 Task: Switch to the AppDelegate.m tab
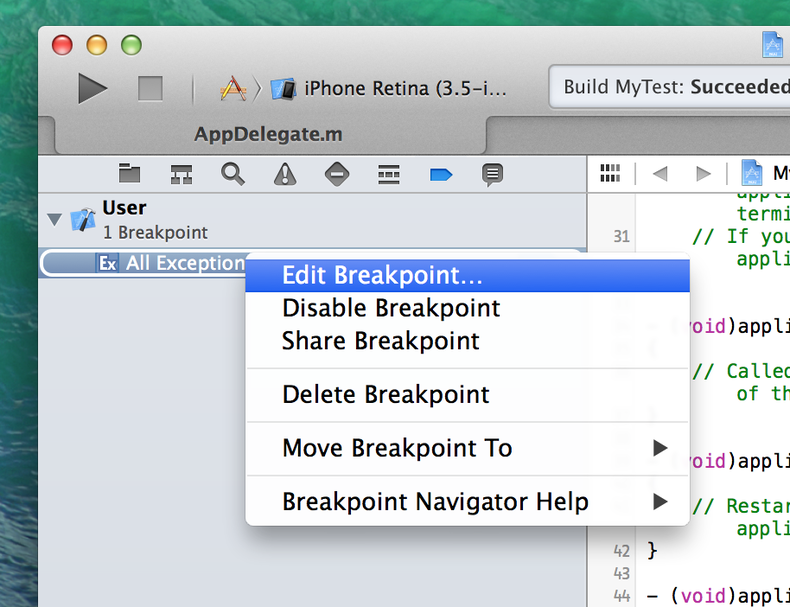pyautogui.click(x=267, y=134)
